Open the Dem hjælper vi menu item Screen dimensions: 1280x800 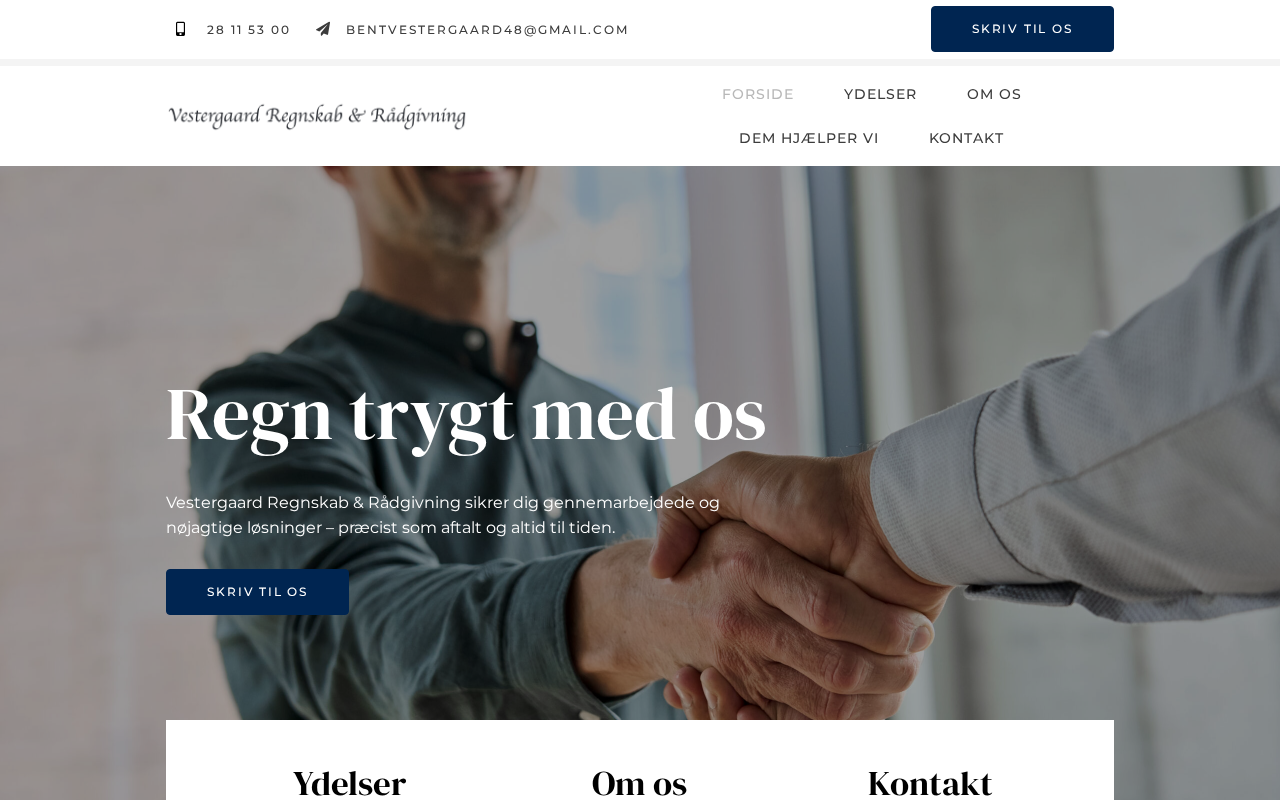click(809, 138)
